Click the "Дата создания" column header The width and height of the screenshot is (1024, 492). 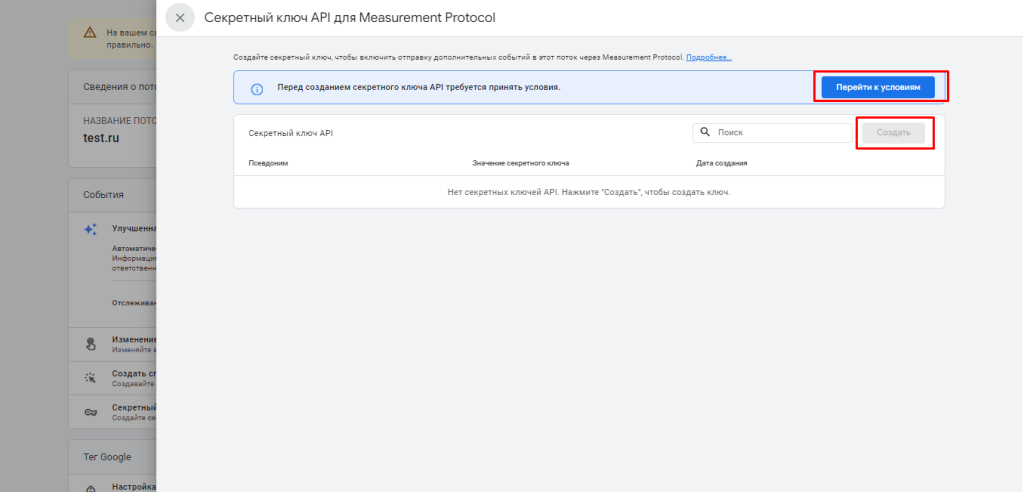pyautogui.click(x=721, y=163)
